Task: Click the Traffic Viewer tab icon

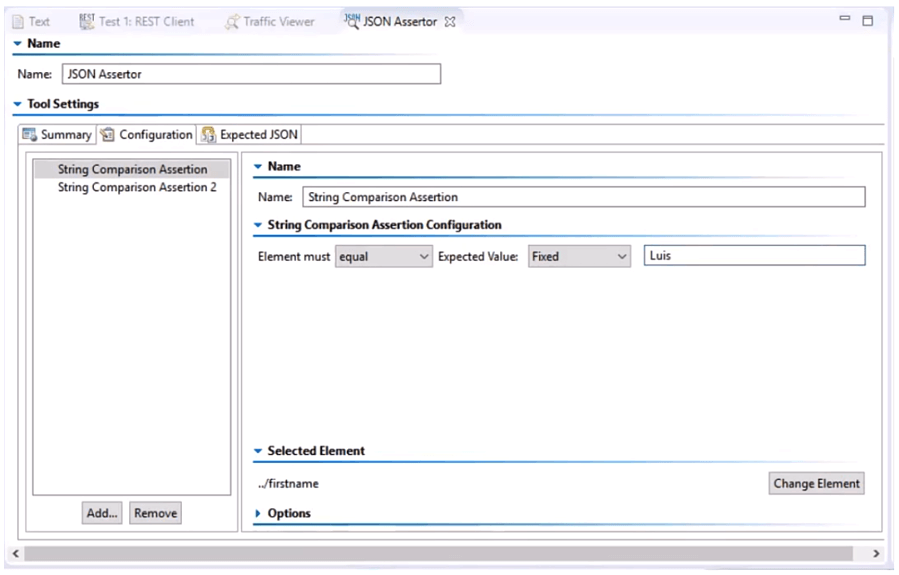Action: click(232, 22)
